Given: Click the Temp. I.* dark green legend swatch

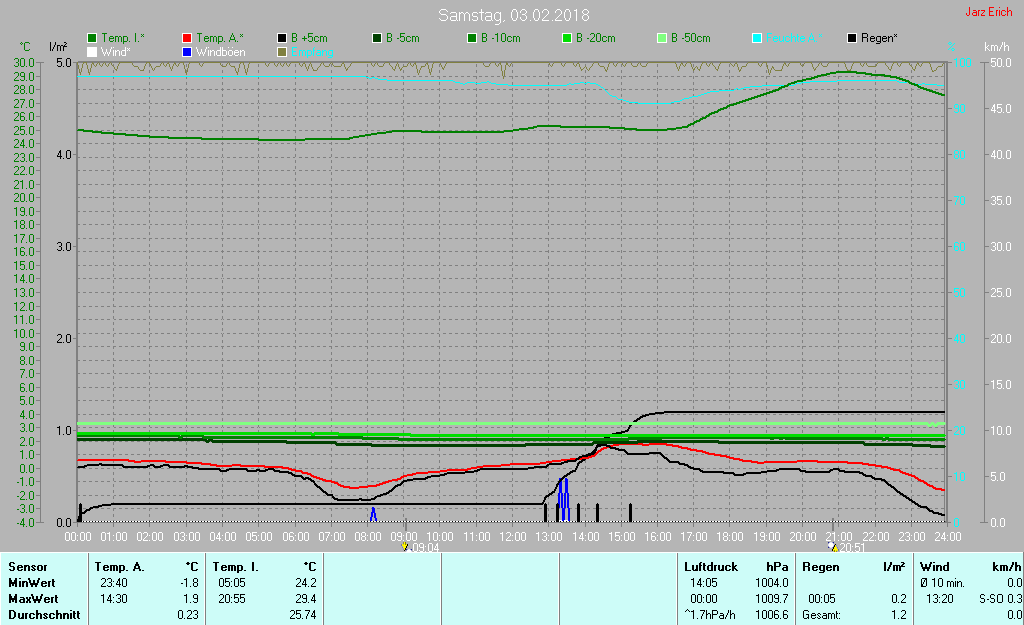Looking at the screenshot, I should [x=92, y=38].
